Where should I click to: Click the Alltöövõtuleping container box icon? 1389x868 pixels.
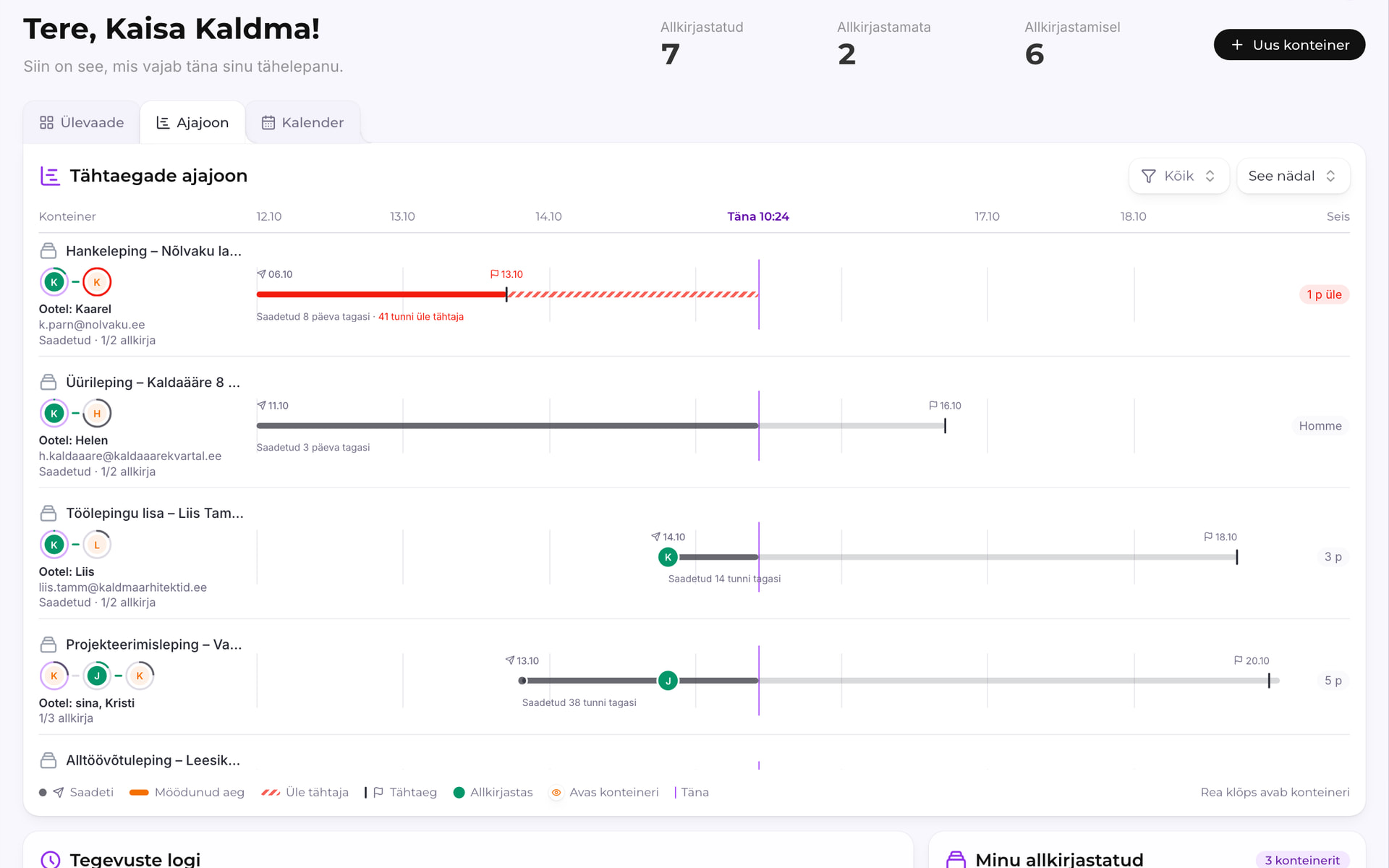click(x=48, y=760)
